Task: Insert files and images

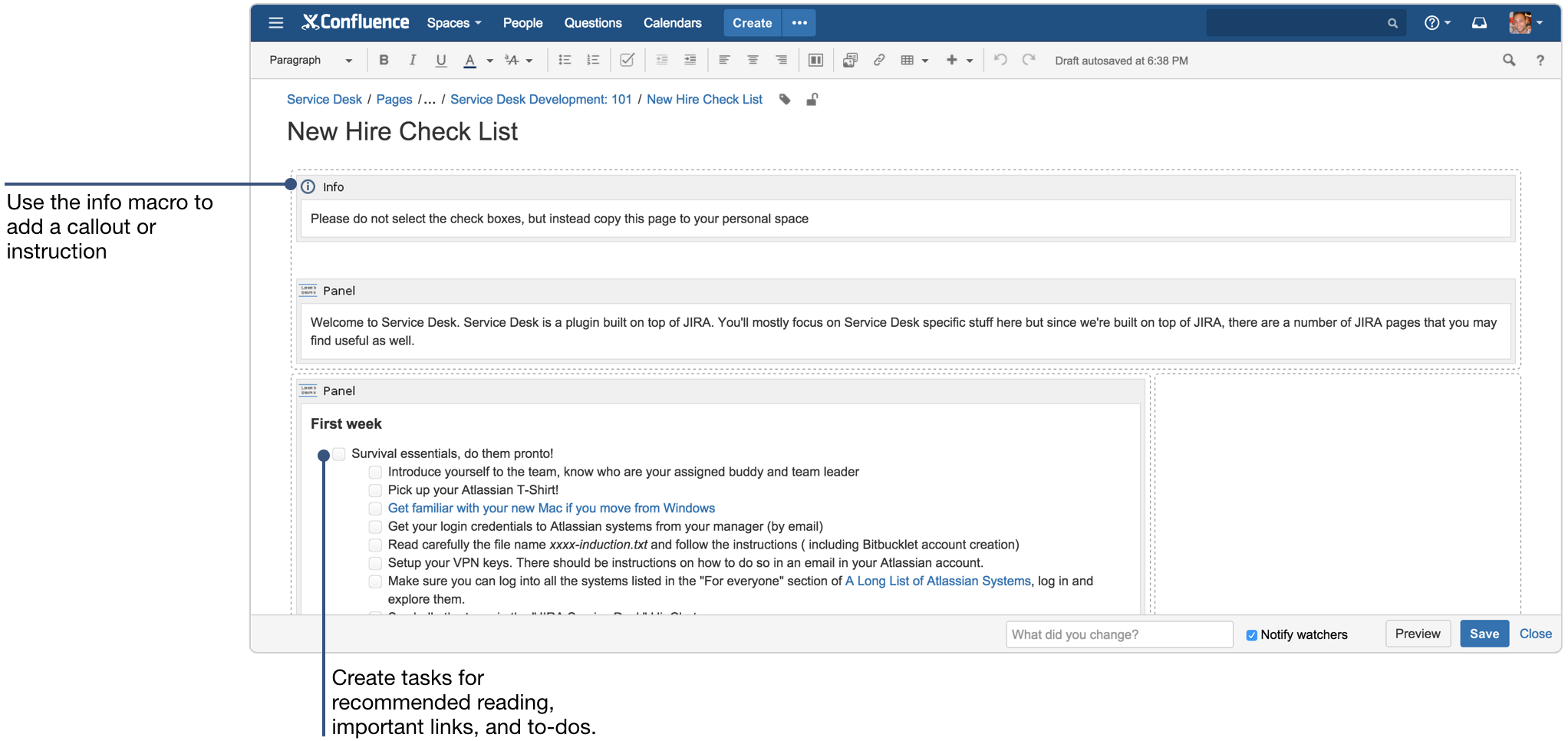Action: (x=850, y=60)
